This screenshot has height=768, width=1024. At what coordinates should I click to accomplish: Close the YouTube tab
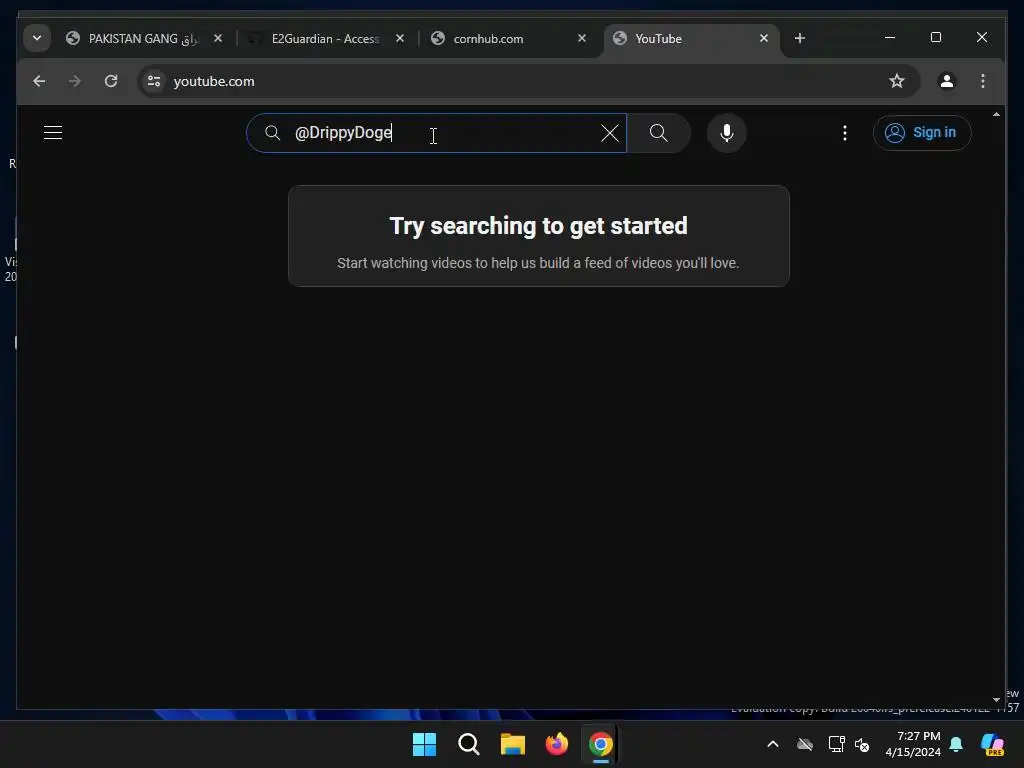pyautogui.click(x=763, y=39)
